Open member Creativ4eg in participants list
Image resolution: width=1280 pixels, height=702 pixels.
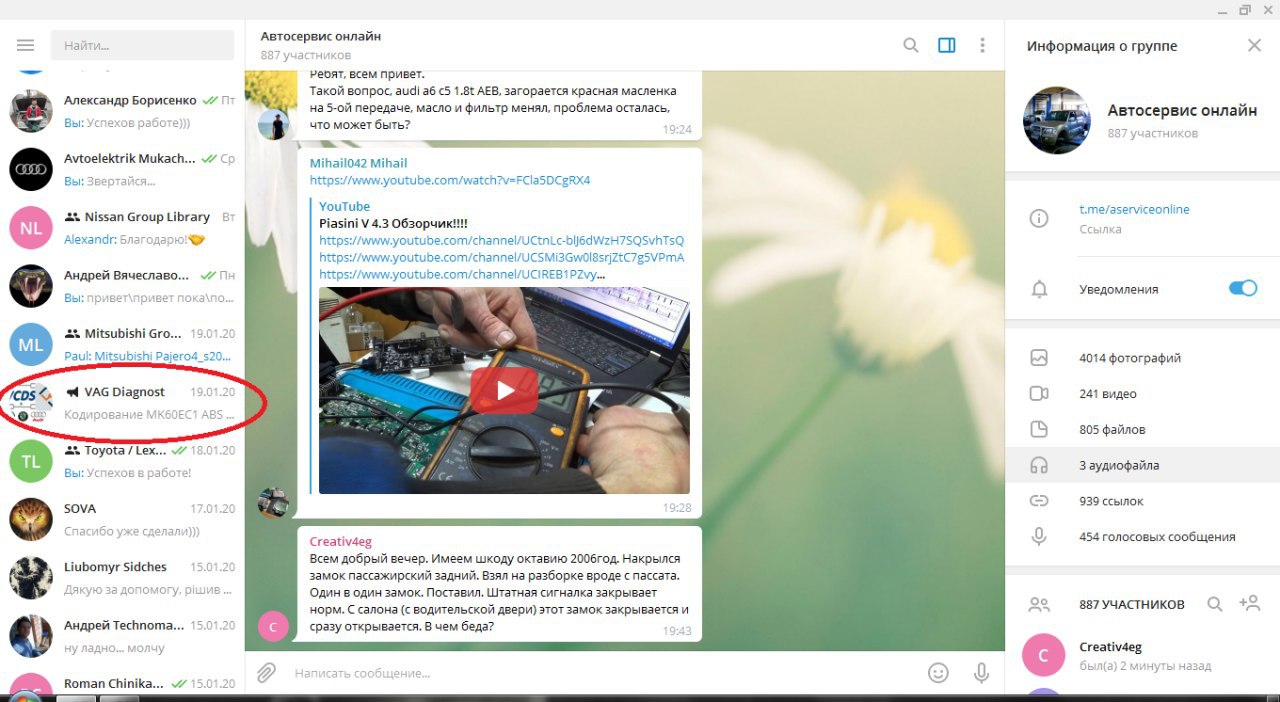(1142, 655)
